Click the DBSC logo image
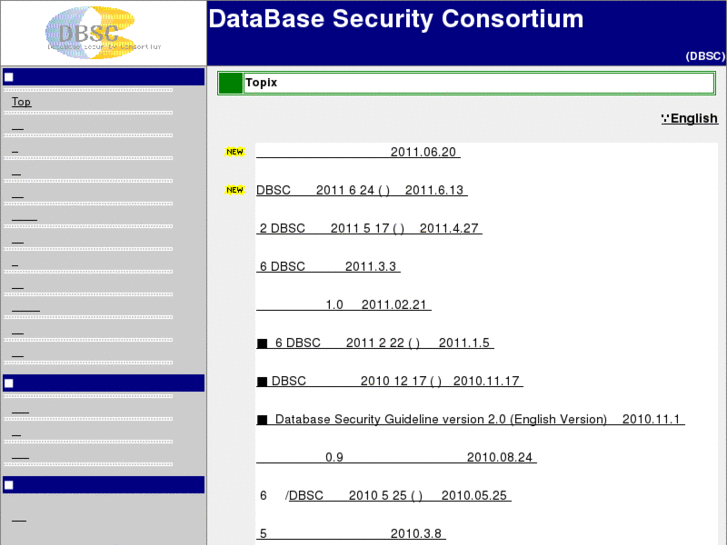The width and height of the screenshot is (727, 545). [x=103, y=32]
